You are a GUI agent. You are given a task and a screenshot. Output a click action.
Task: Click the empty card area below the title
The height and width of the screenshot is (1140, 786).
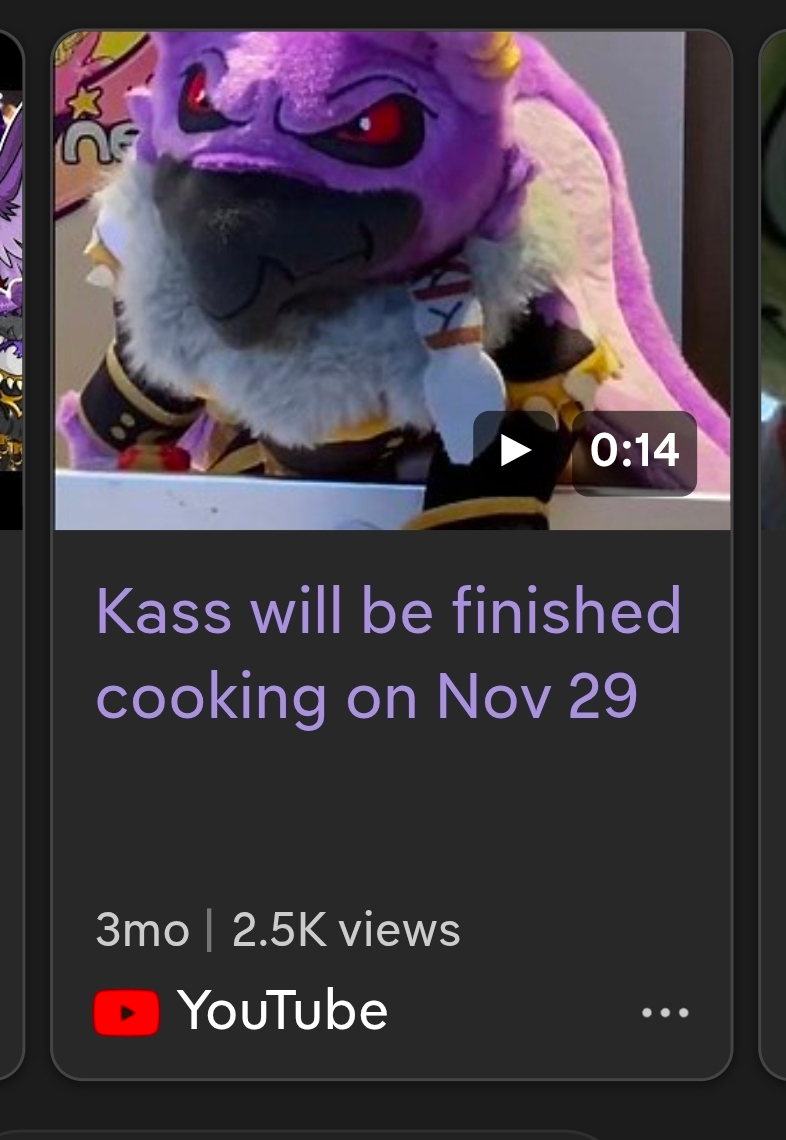pos(391,814)
